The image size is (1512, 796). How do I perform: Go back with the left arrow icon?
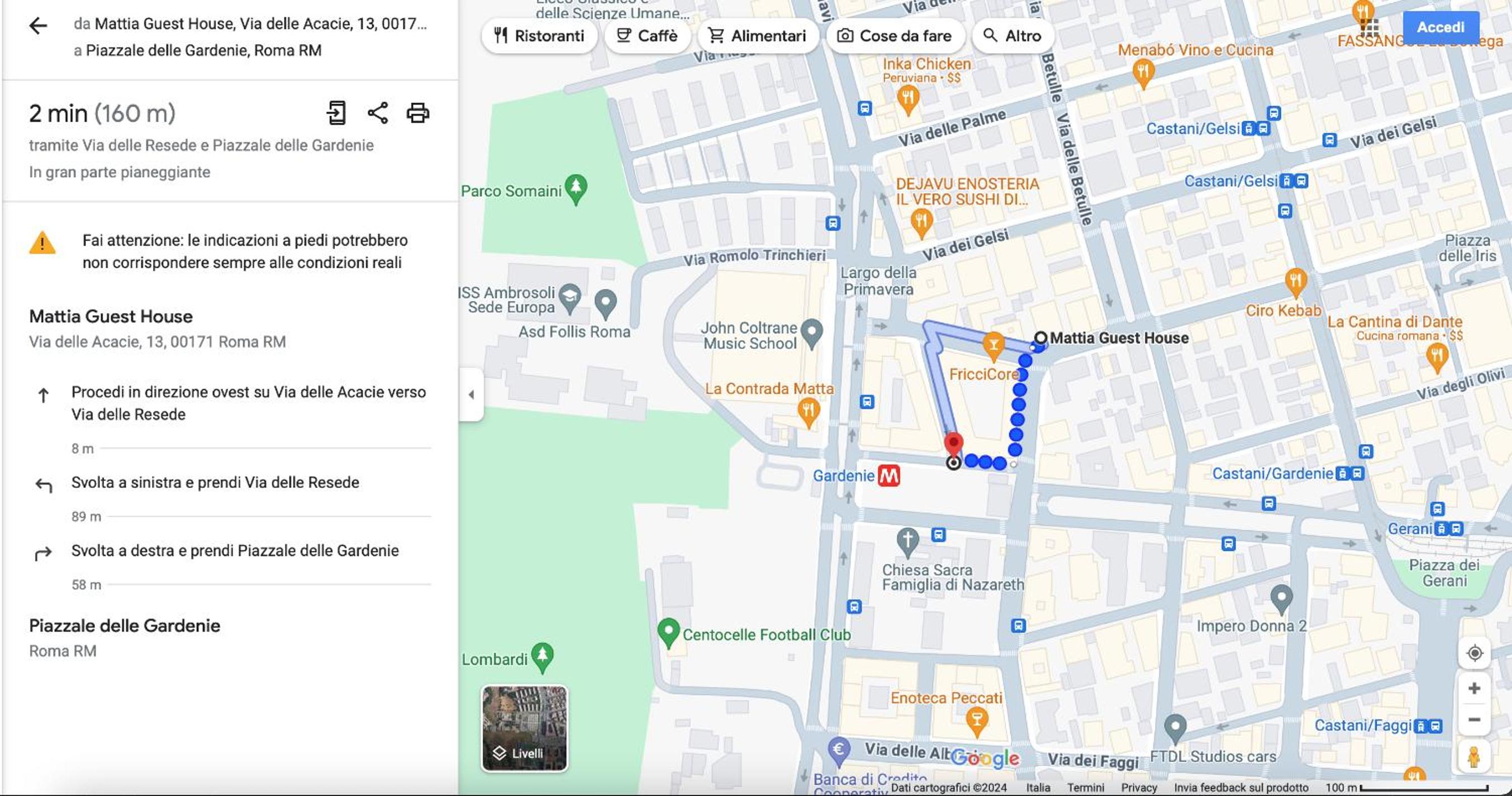pos(38,25)
